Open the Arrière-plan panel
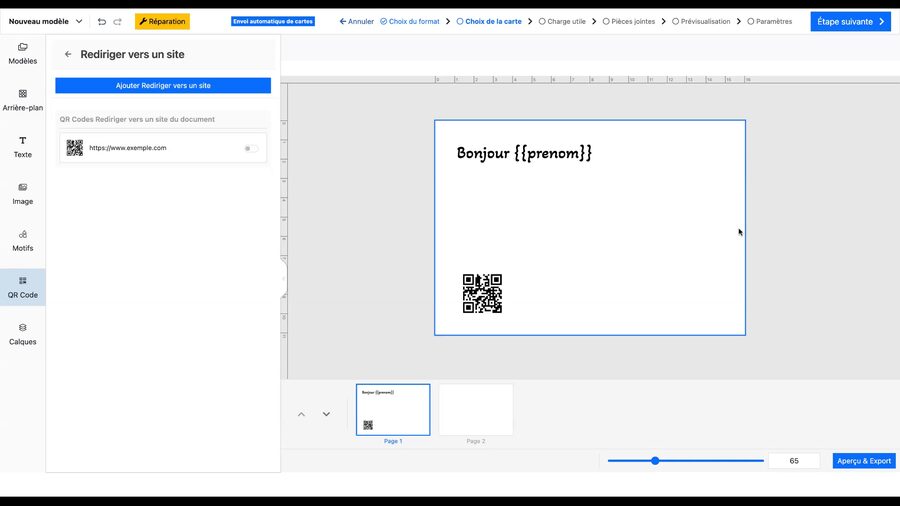This screenshot has width=900, height=506. coord(22,100)
